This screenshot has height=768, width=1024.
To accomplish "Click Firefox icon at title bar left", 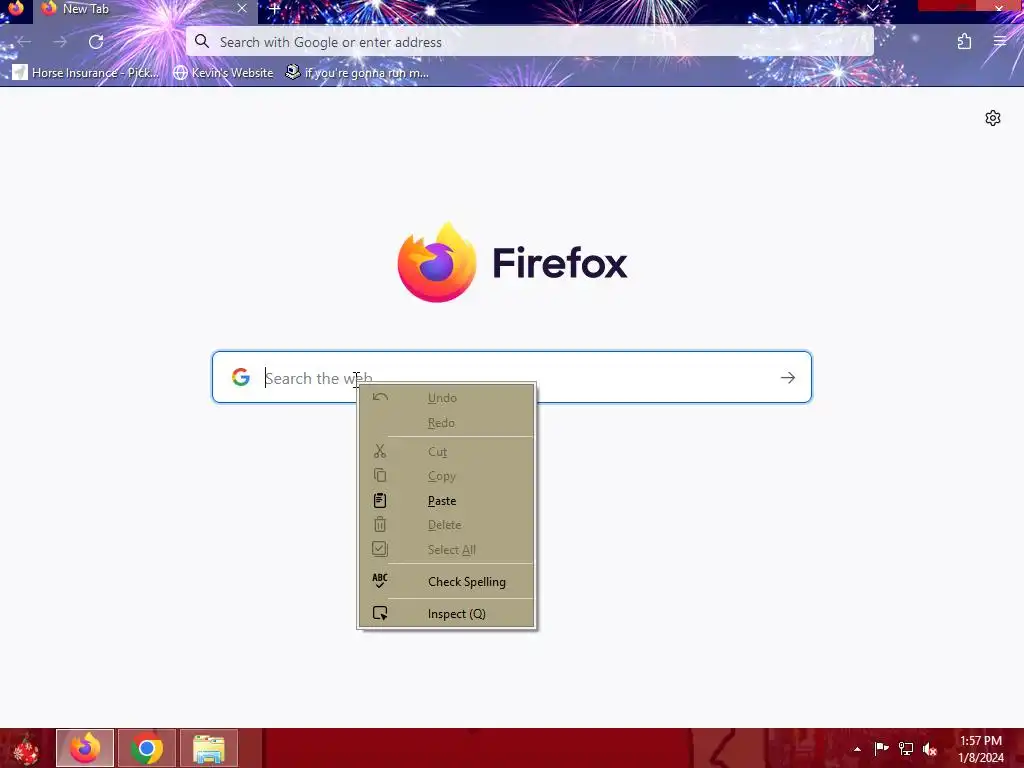I will (x=16, y=8).
